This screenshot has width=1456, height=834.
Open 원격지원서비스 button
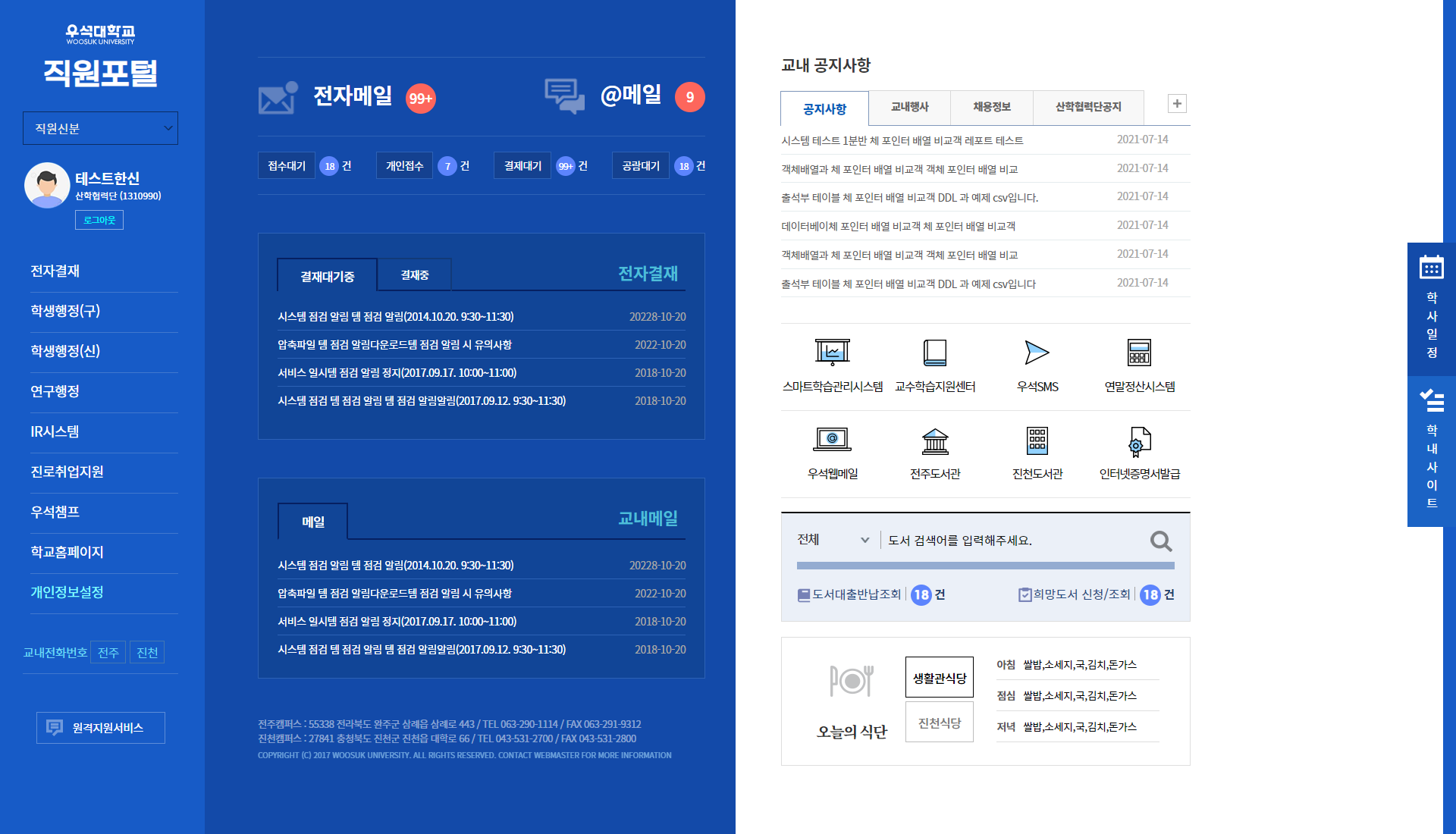click(101, 728)
